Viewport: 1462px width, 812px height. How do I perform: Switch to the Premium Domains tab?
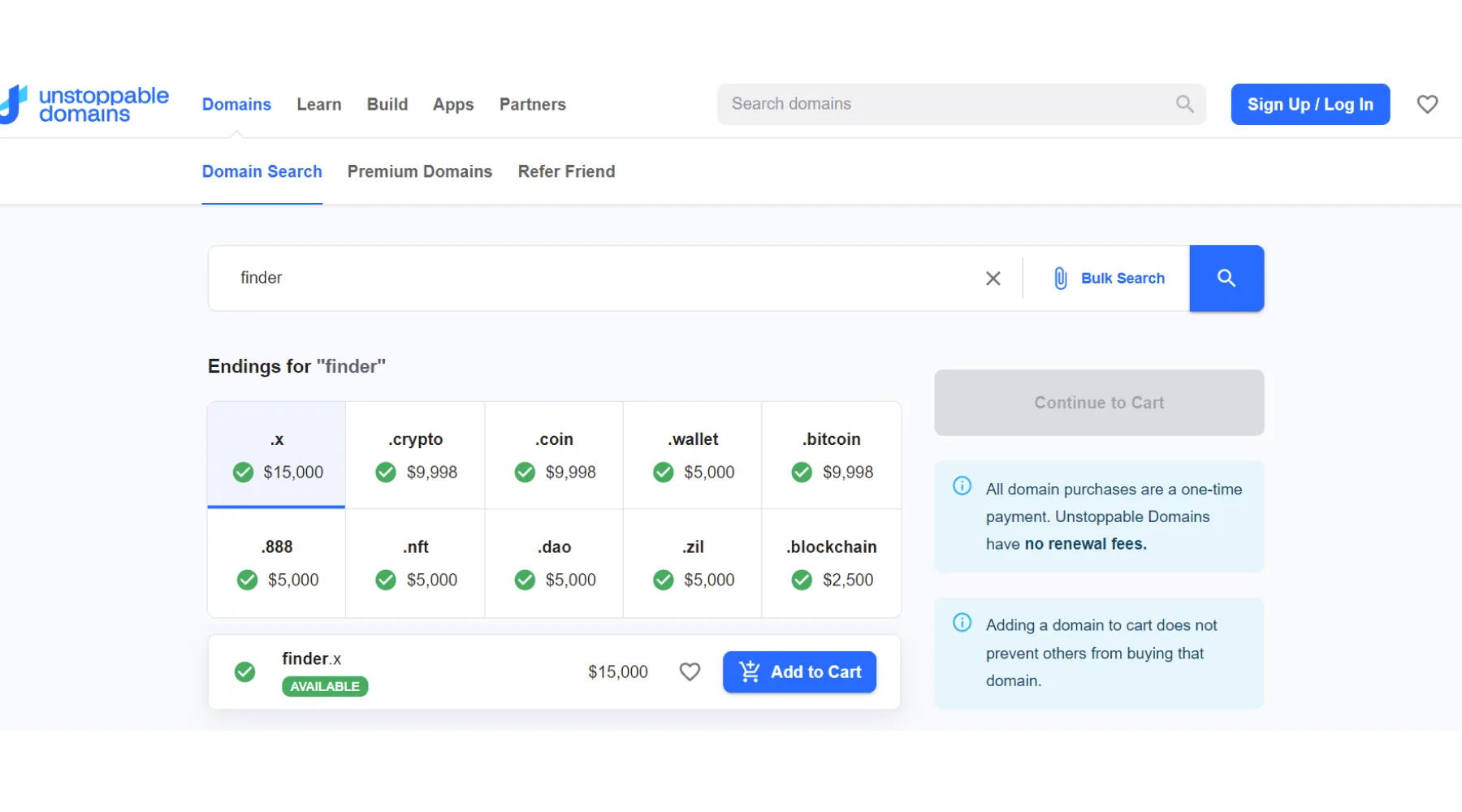tap(419, 171)
